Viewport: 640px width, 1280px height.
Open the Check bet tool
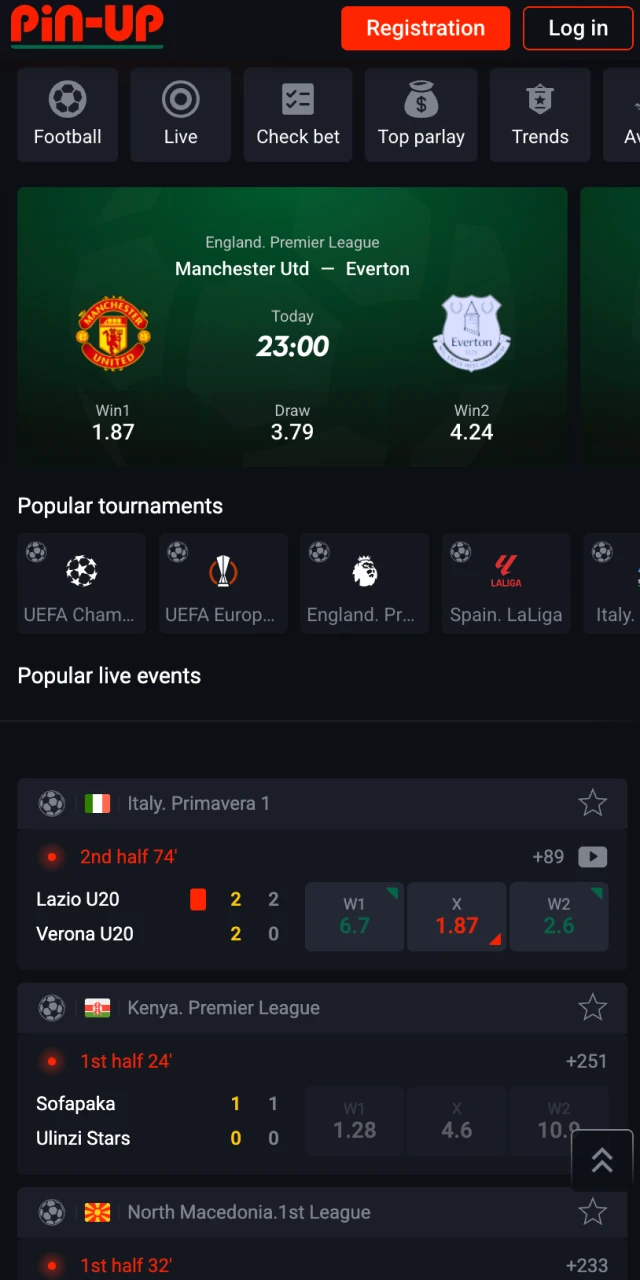pyautogui.click(x=298, y=101)
